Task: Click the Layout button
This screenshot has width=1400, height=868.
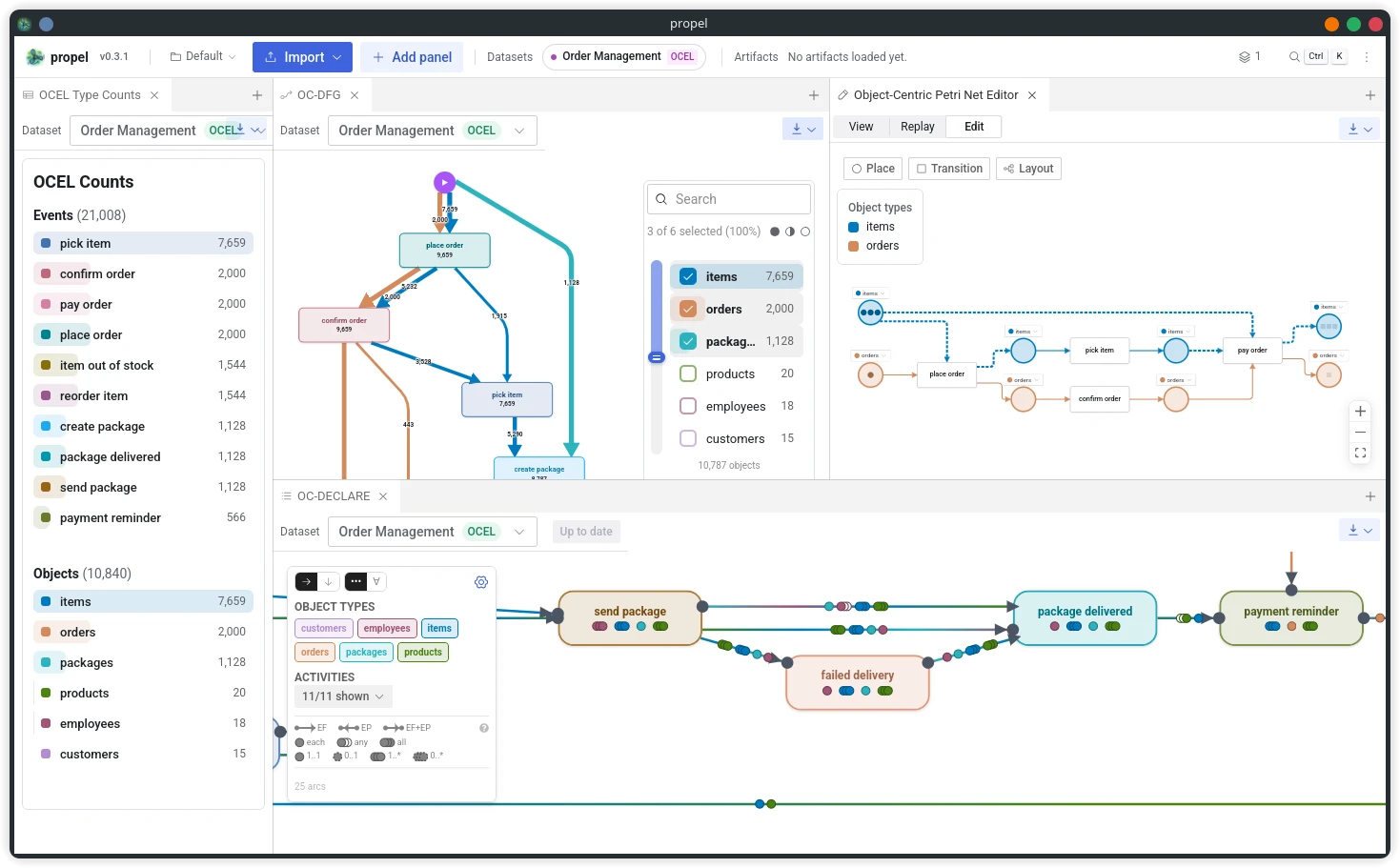Action: coord(1028,169)
